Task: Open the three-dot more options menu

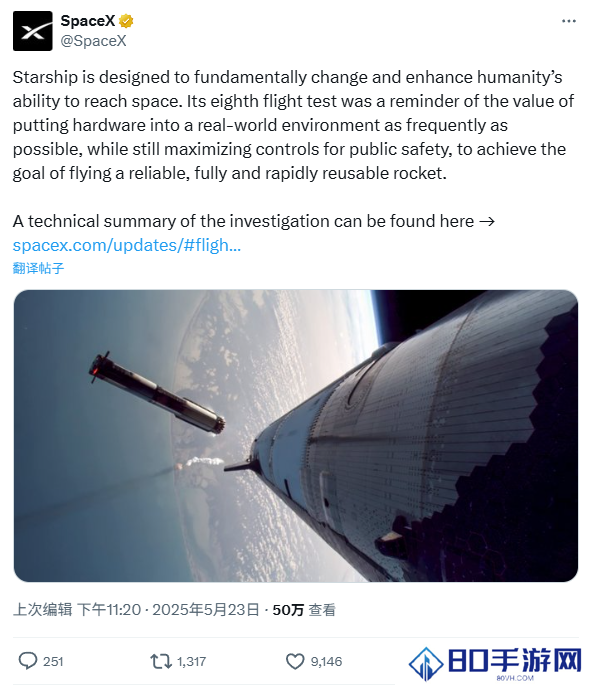Action: tap(569, 21)
